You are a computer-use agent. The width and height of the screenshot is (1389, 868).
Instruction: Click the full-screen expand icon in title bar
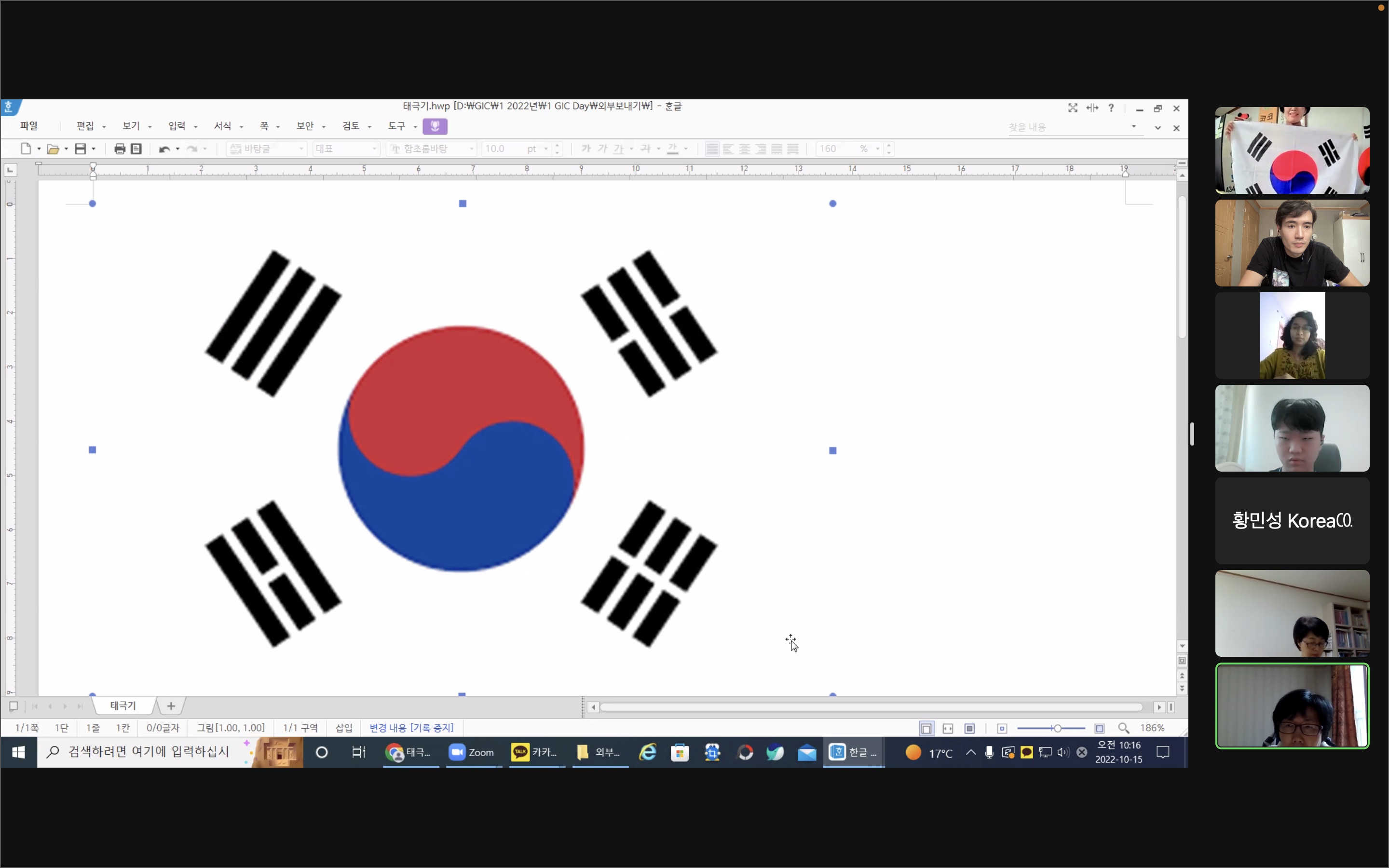1072,108
